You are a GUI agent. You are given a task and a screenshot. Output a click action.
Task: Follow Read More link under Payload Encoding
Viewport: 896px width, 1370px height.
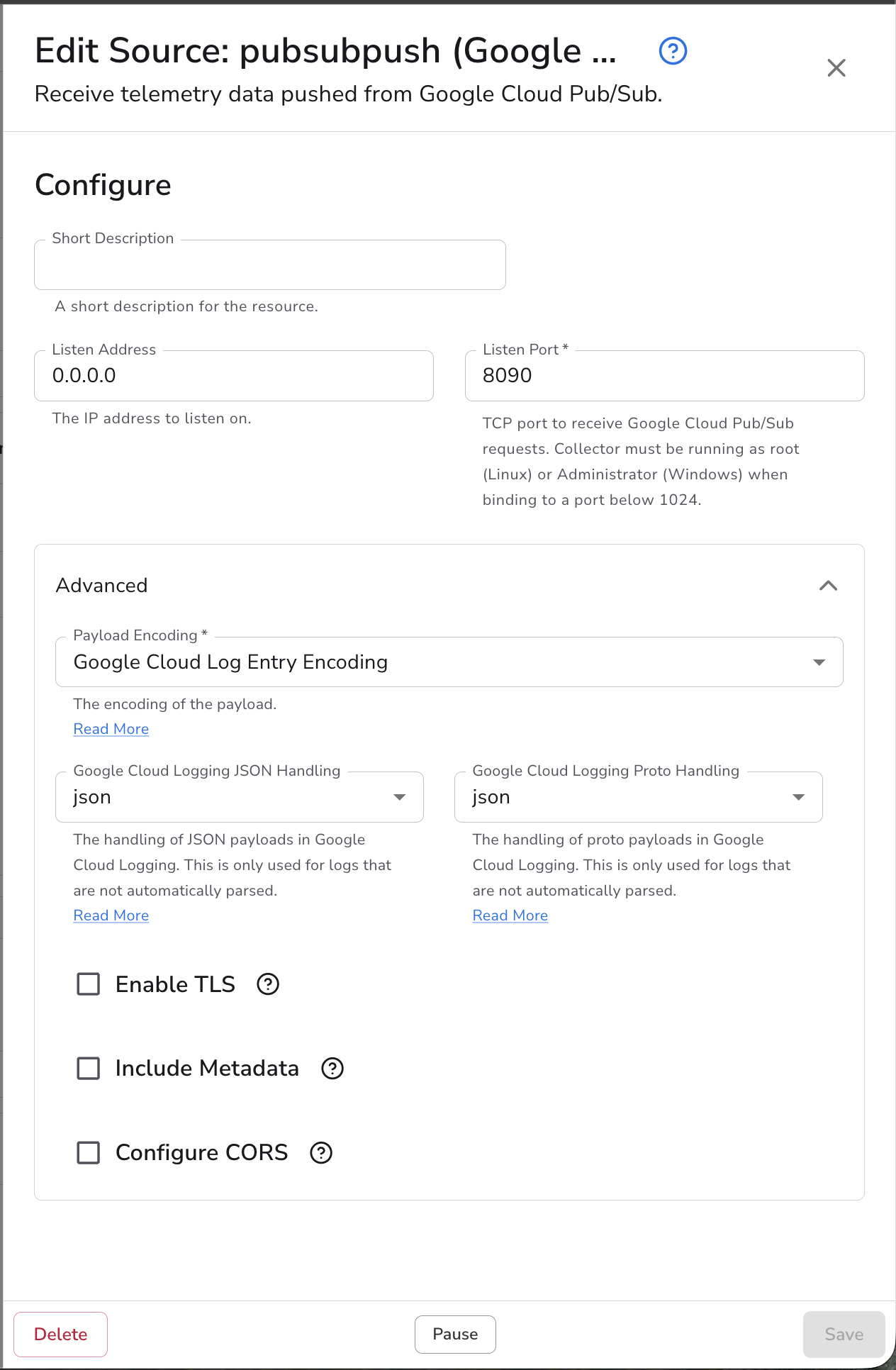pyautogui.click(x=111, y=730)
